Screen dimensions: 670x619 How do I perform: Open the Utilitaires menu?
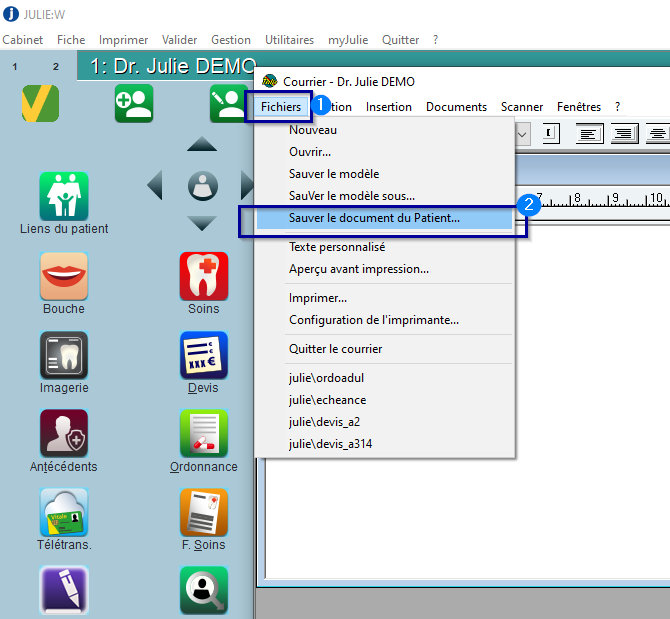[289, 40]
